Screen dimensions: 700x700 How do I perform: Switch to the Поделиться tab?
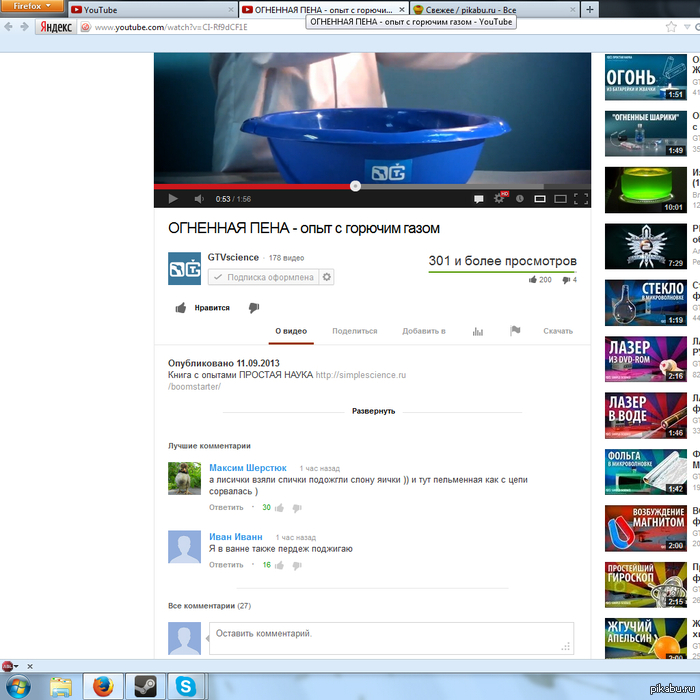point(354,331)
